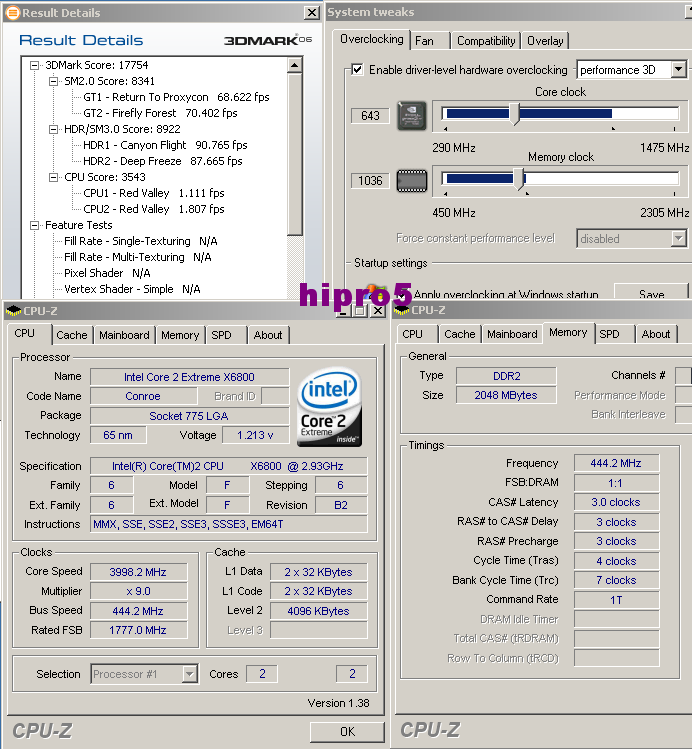Image resolution: width=692 pixels, height=749 pixels.
Task: Open About tab in right CPU-Z window
Action: click(x=656, y=334)
